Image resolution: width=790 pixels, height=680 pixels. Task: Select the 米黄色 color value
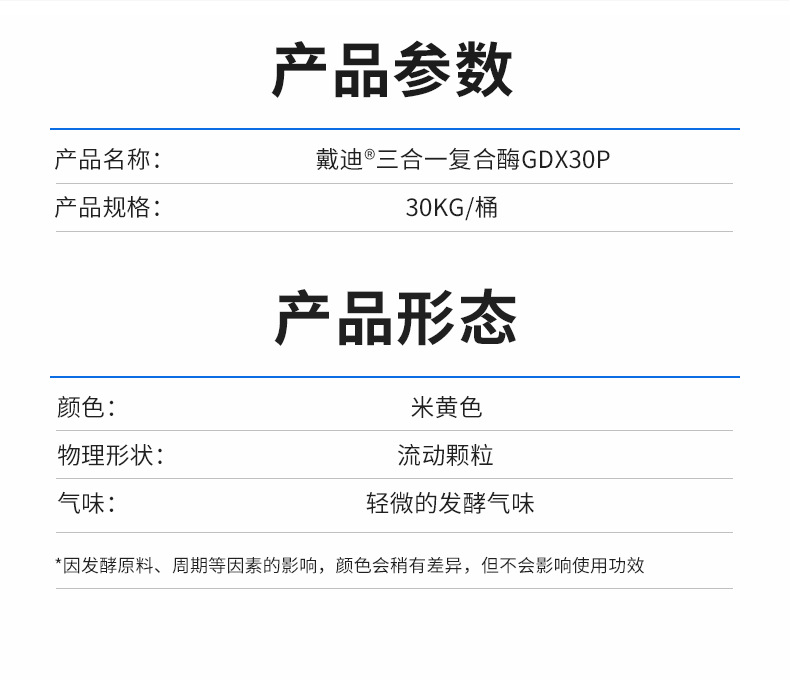[446, 407]
